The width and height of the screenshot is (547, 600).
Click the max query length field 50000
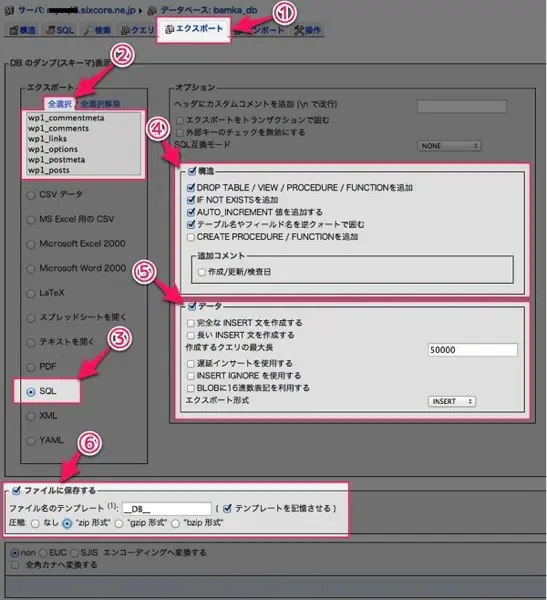coord(472,350)
